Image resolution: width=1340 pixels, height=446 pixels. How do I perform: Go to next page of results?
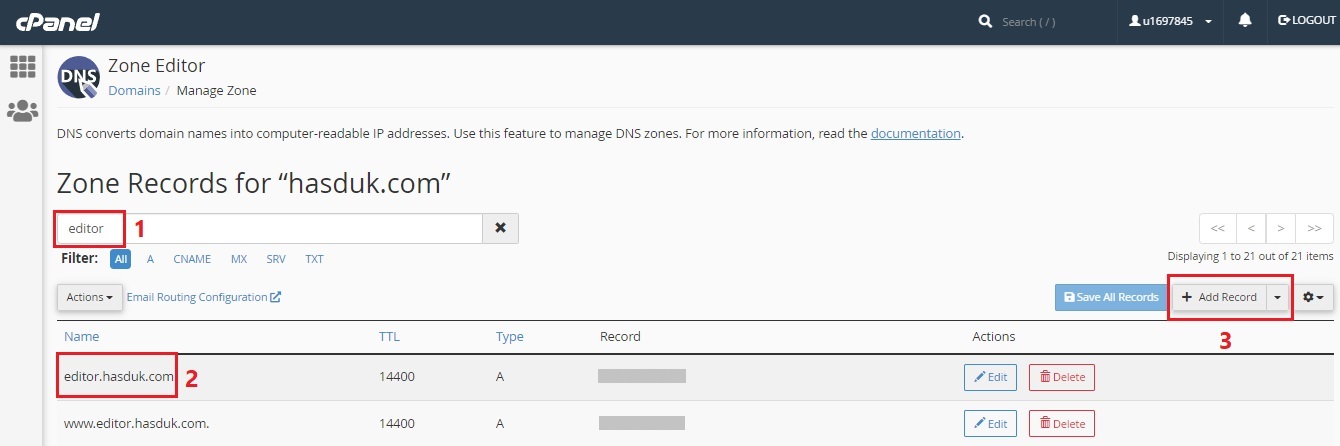[1281, 228]
